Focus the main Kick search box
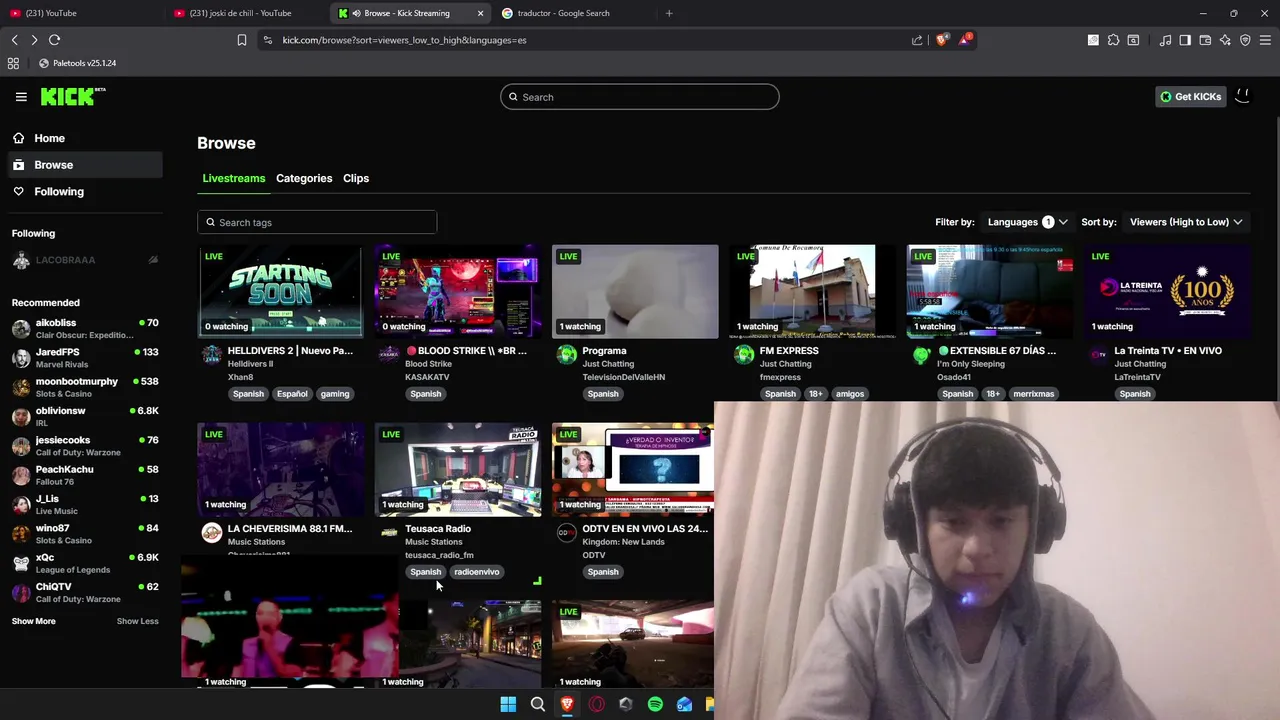Screen dimensions: 1280x720 click(640, 97)
